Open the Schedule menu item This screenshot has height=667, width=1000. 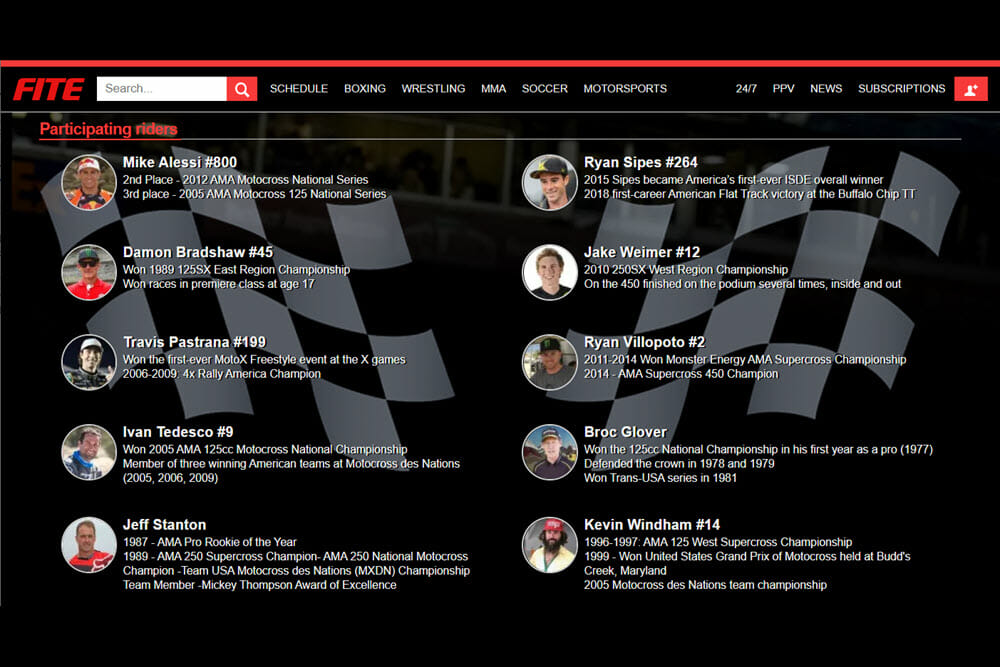pos(298,89)
